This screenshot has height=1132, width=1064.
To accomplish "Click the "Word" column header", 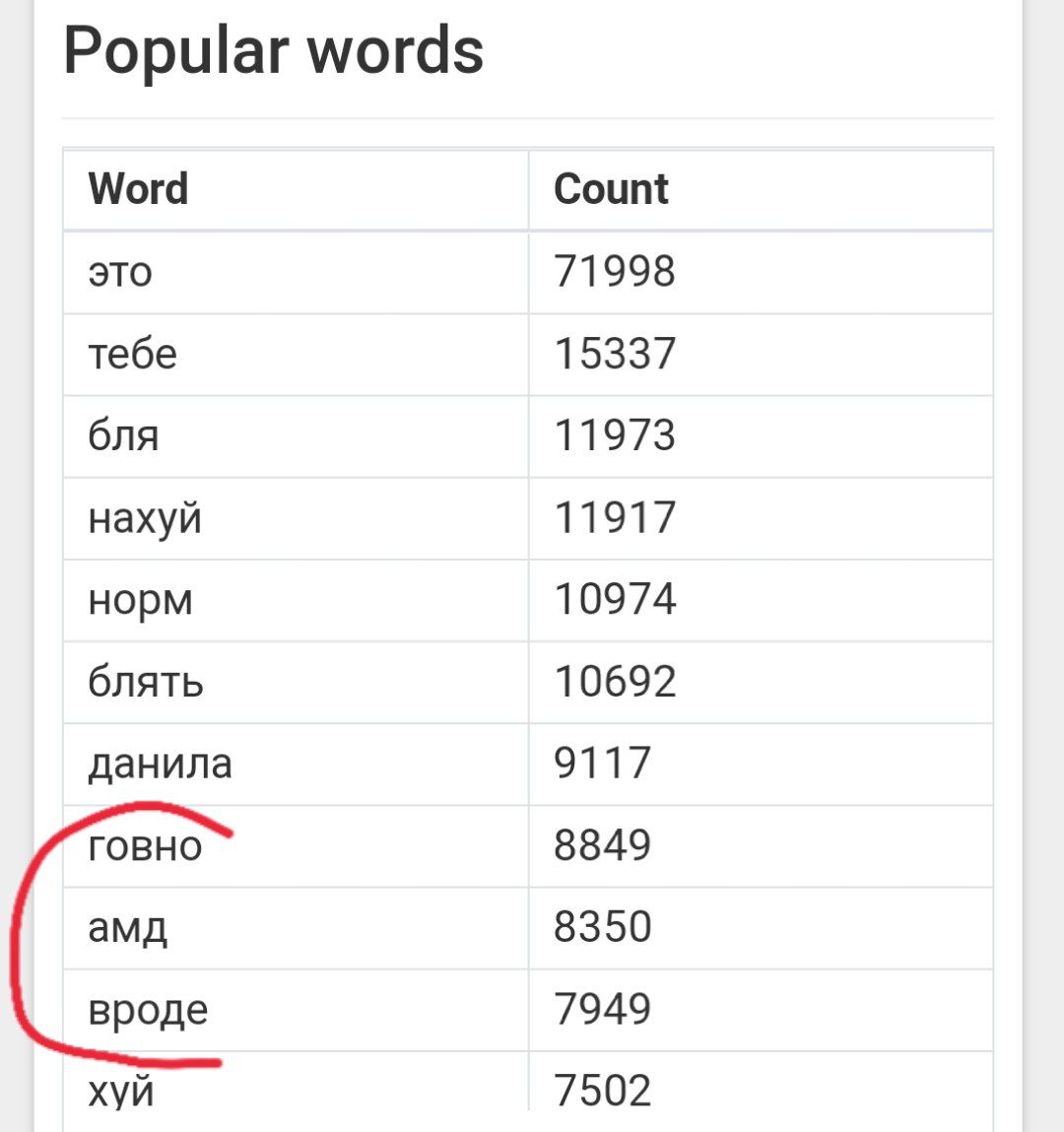I will pos(138,189).
